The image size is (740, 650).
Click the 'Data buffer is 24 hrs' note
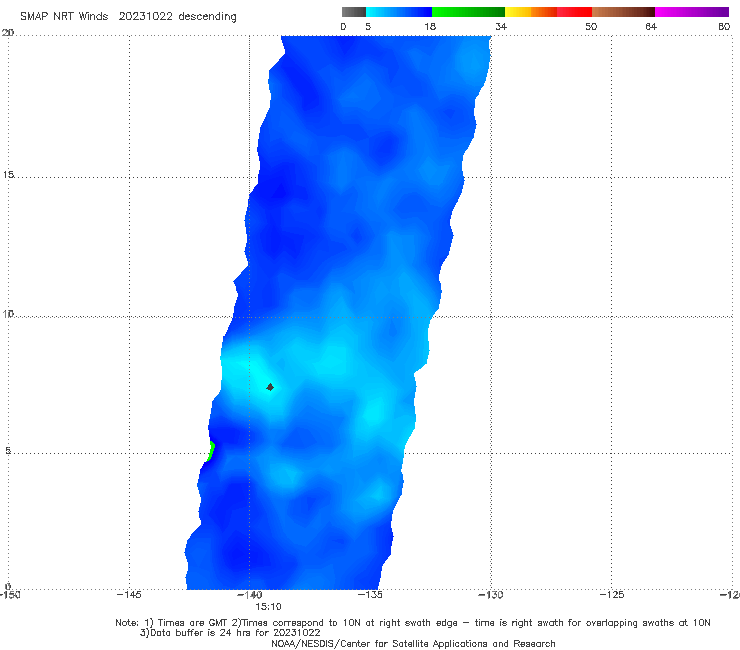point(230,633)
